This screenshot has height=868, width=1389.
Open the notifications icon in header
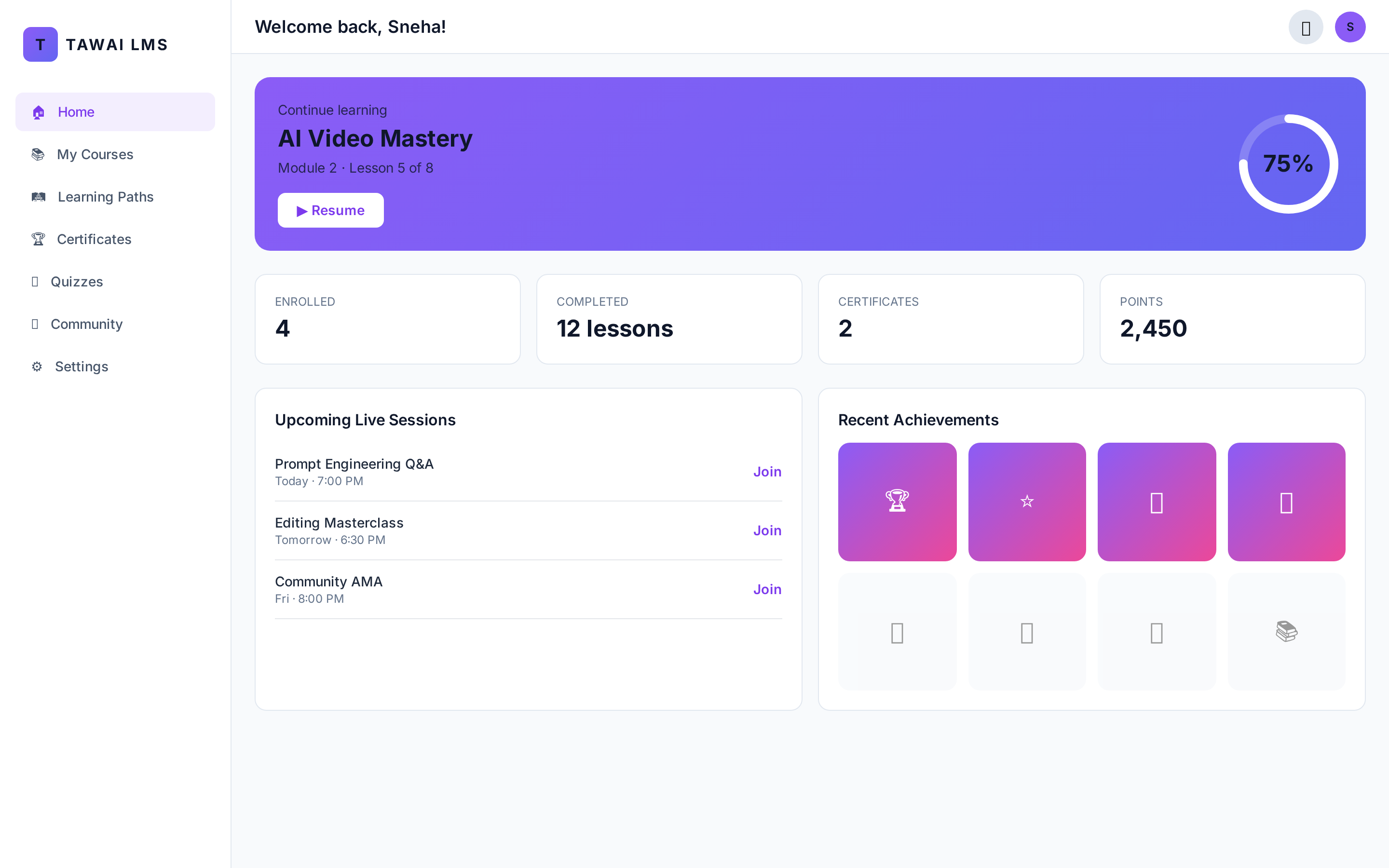(1306, 27)
